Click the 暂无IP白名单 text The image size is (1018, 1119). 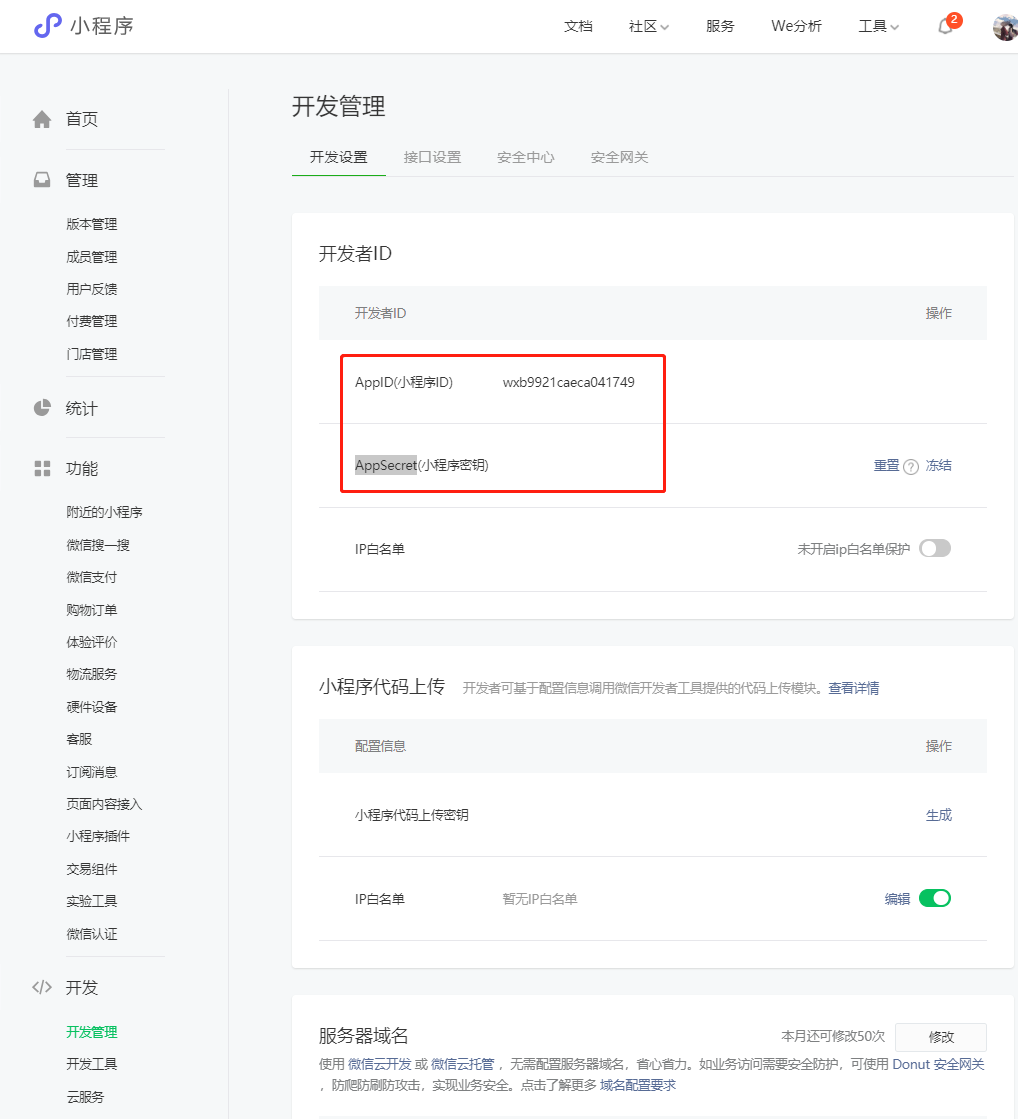pos(540,899)
